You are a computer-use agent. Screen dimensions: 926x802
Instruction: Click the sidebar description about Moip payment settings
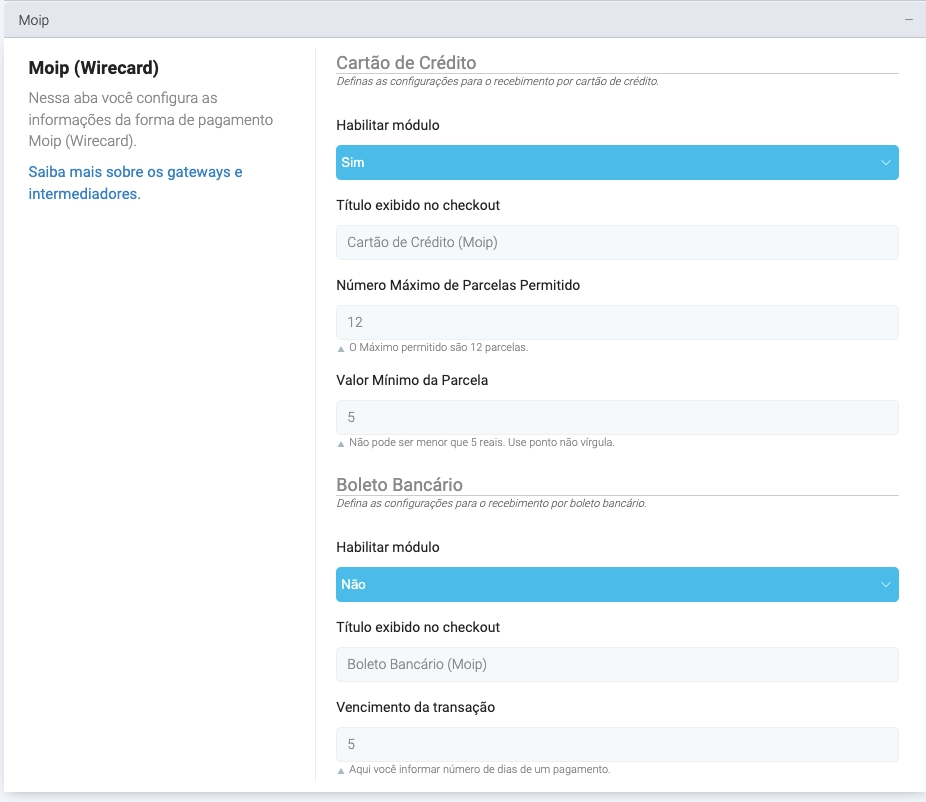coord(150,120)
